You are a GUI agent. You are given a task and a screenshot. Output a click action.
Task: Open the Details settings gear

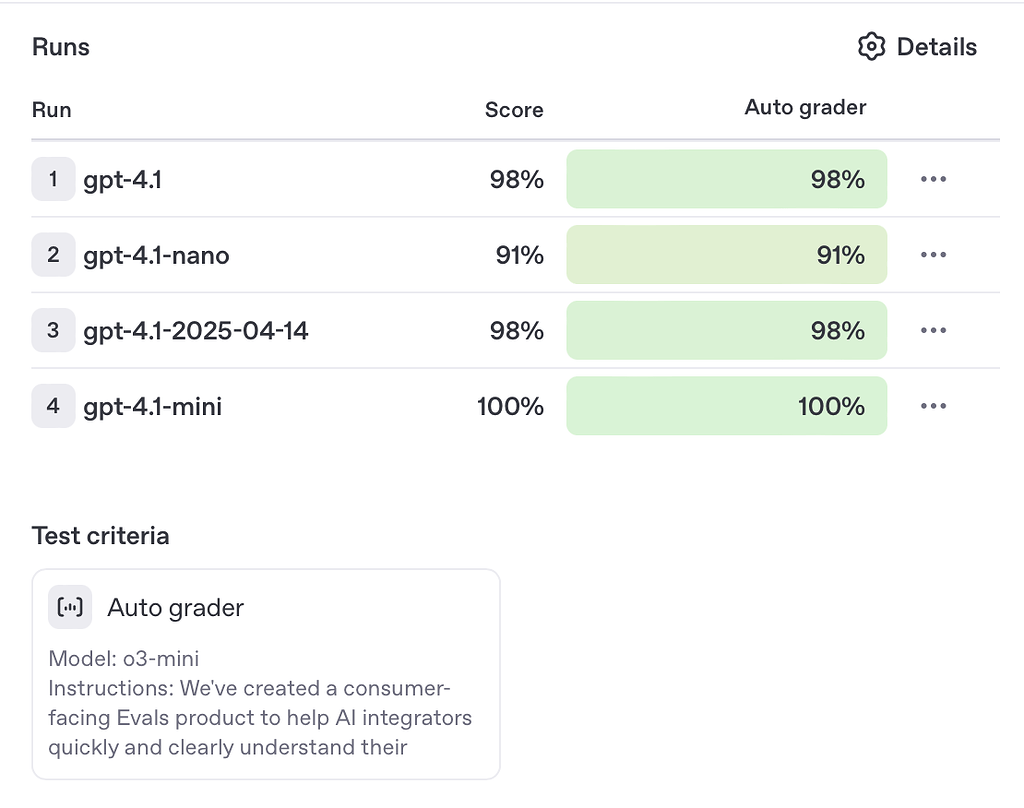872,47
